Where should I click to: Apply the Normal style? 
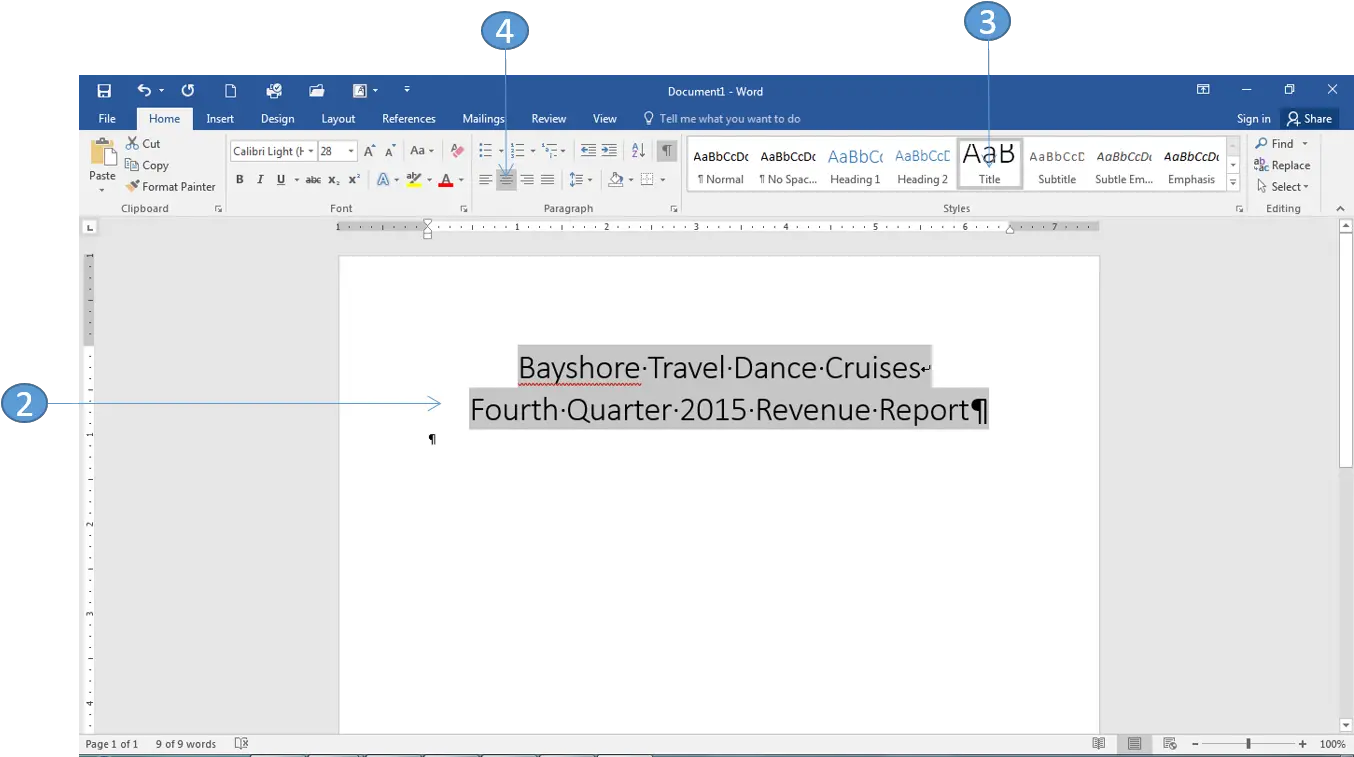[721, 165]
